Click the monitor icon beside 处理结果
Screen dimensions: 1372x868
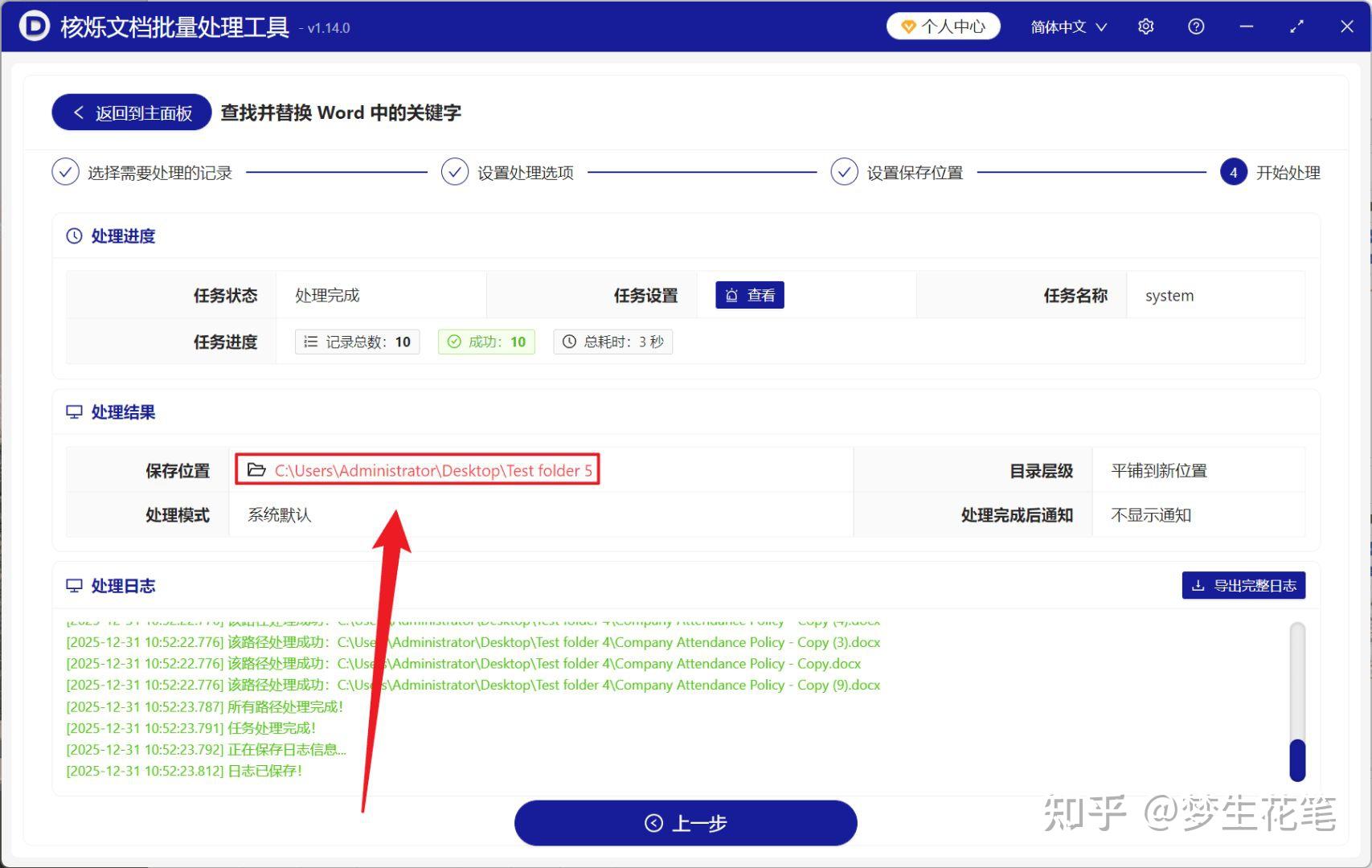tap(74, 412)
